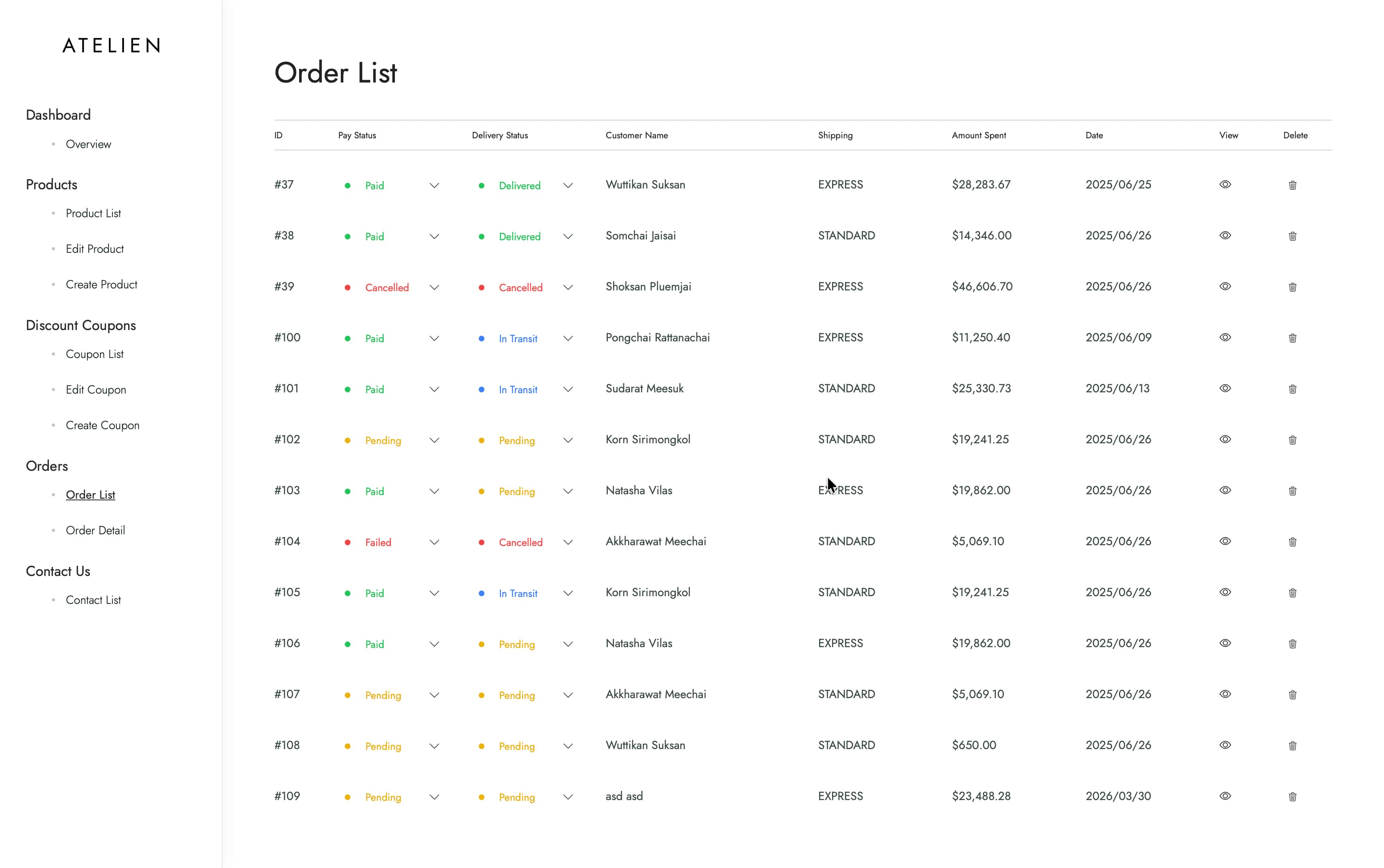Delete order #102 via trash icon

click(x=1292, y=440)
